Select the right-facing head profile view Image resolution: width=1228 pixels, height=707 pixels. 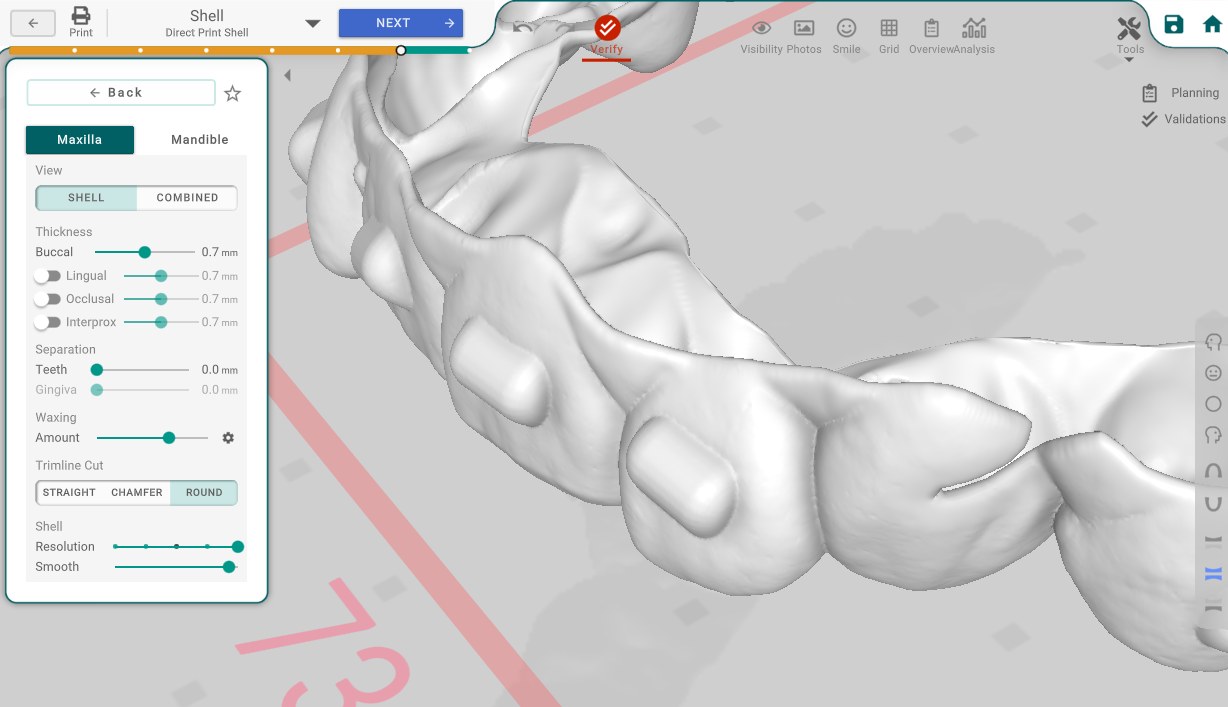(x=1213, y=435)
